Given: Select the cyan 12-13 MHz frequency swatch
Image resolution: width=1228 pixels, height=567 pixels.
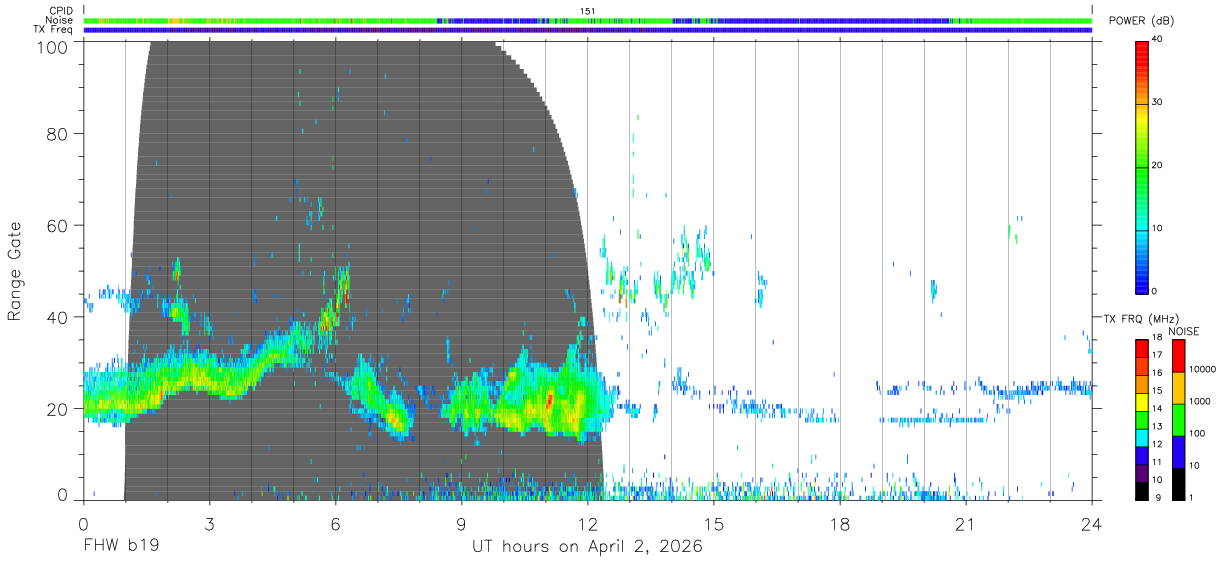Looking at the screenshot, I should [1142, 438].
